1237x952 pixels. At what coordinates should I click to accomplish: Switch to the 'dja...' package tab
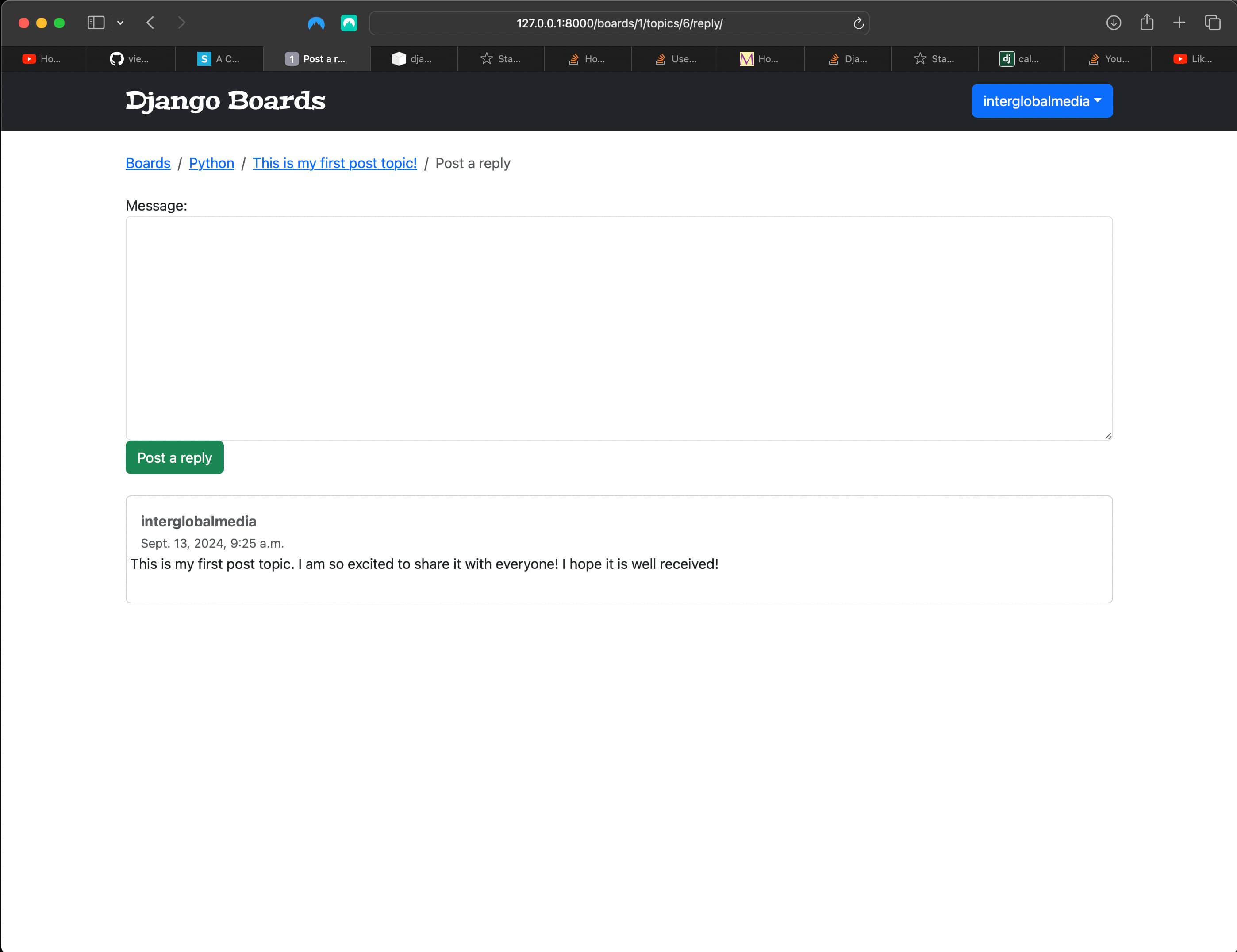(x=414, y=59)
